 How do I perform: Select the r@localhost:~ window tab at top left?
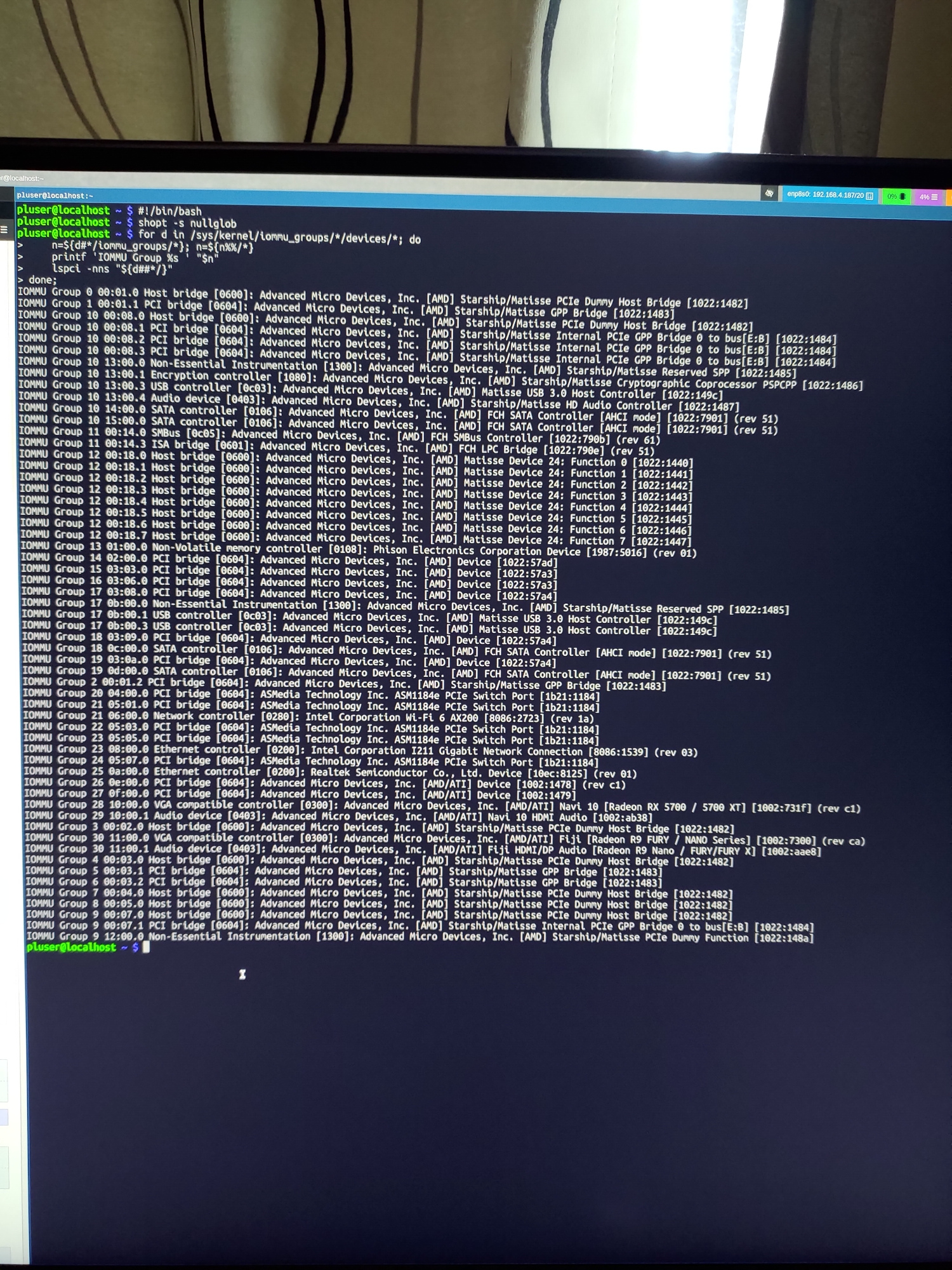(x=22, y=178)
